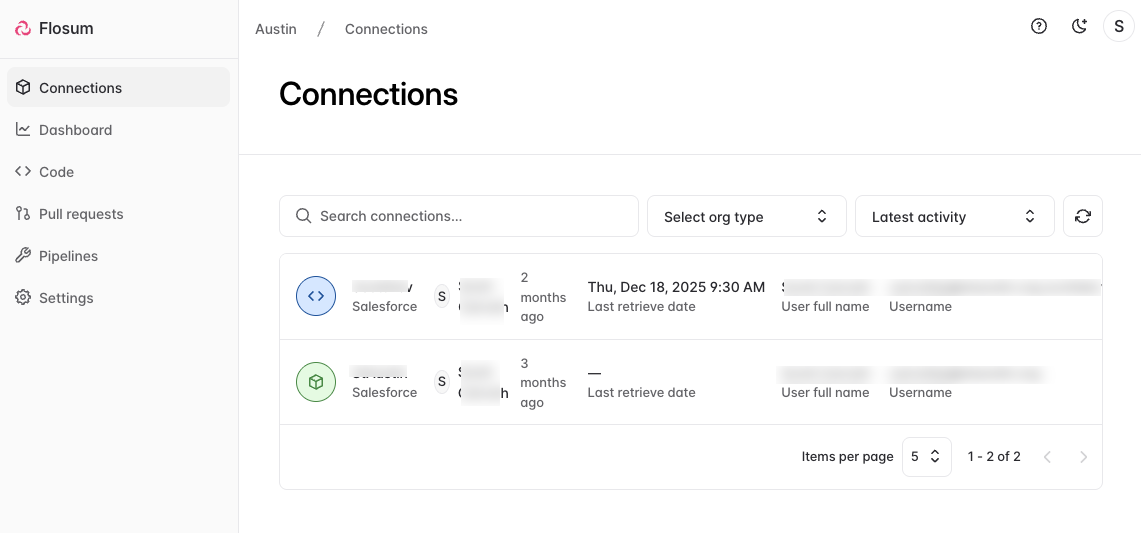
Task: Open the user avatar S menu
Action: point(1118,27)
